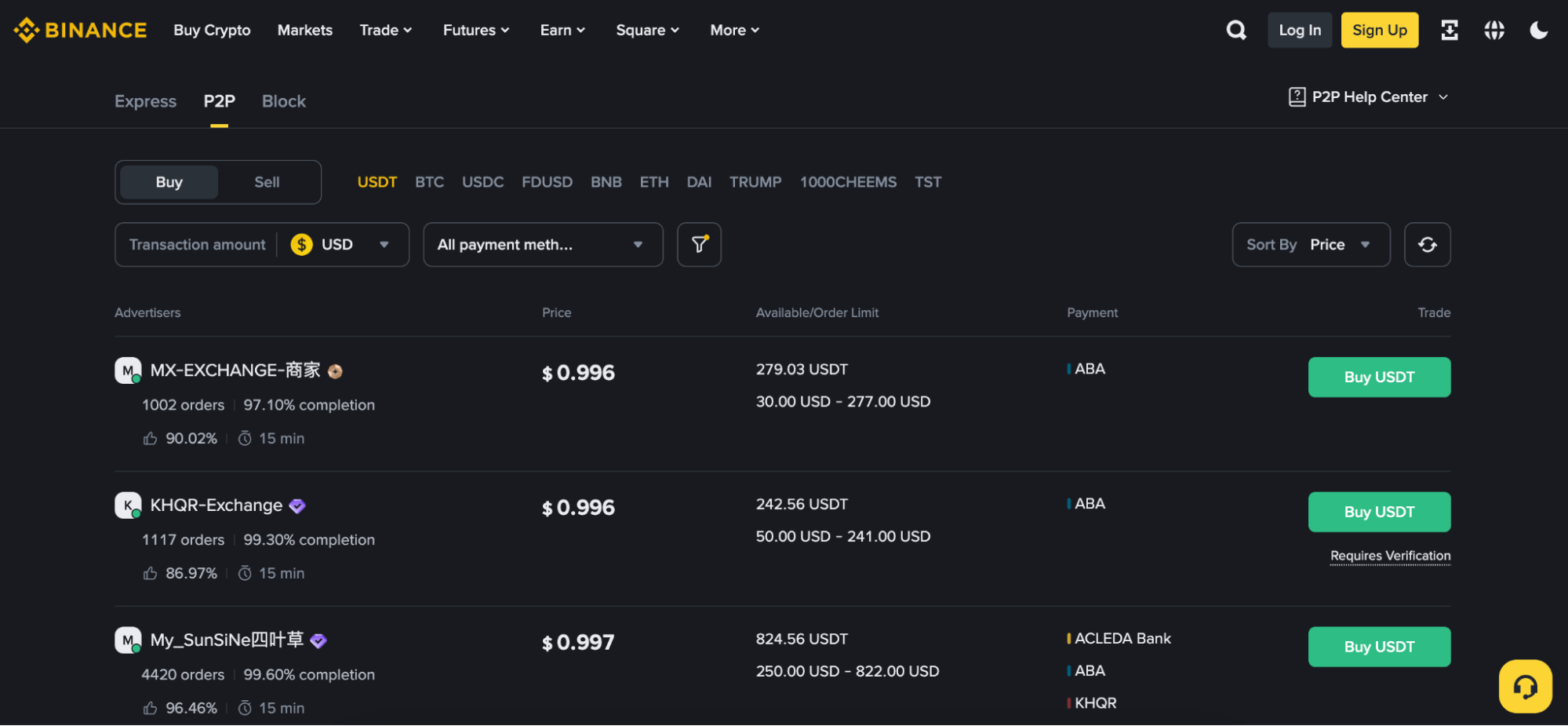Focus the Transaction amount input field
Screen dimensions: 1568x726
click(197, 245)
